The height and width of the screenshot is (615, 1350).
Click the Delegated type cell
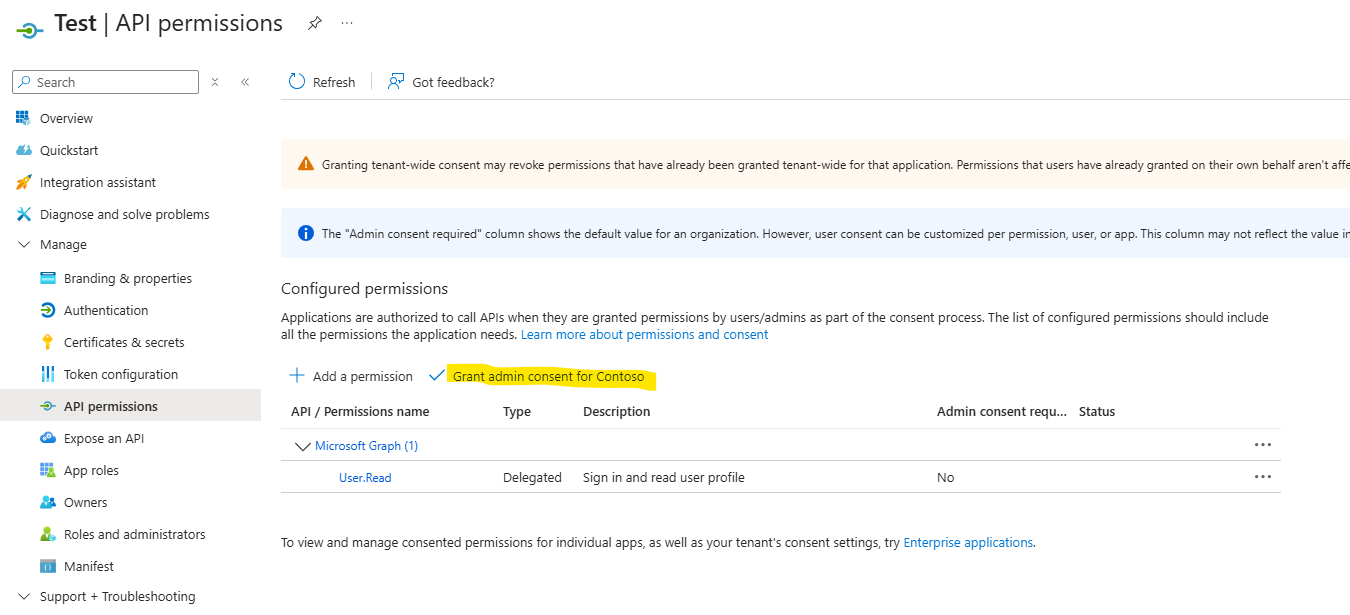tap(532, 477)
